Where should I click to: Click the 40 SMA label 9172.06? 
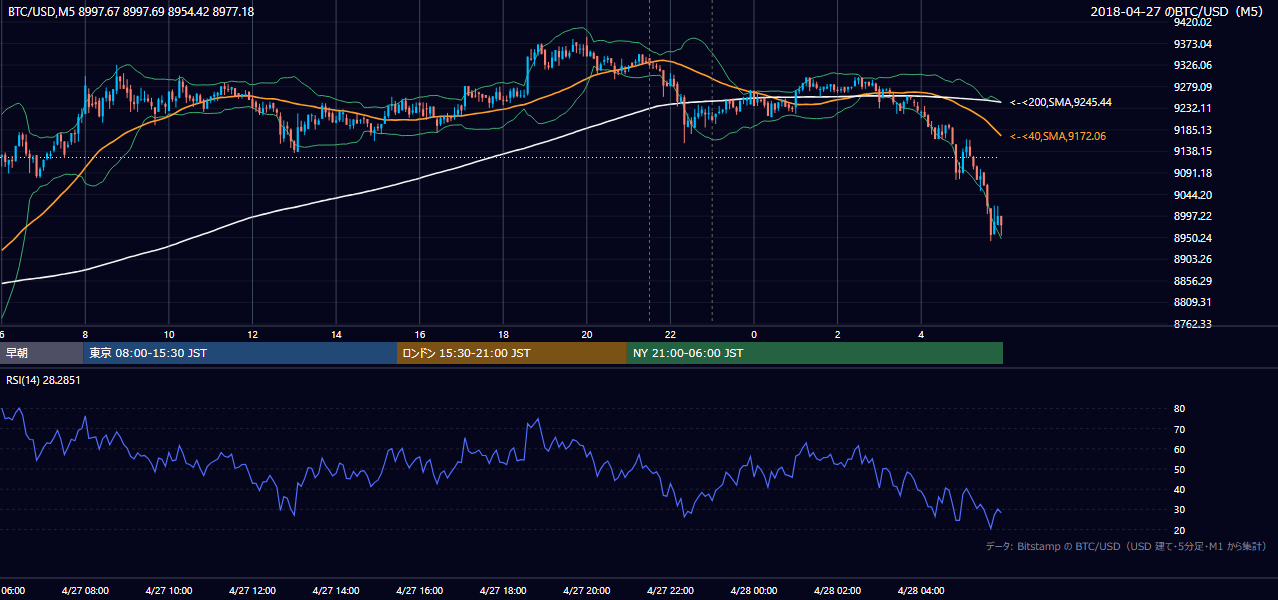click(1058, 135)
